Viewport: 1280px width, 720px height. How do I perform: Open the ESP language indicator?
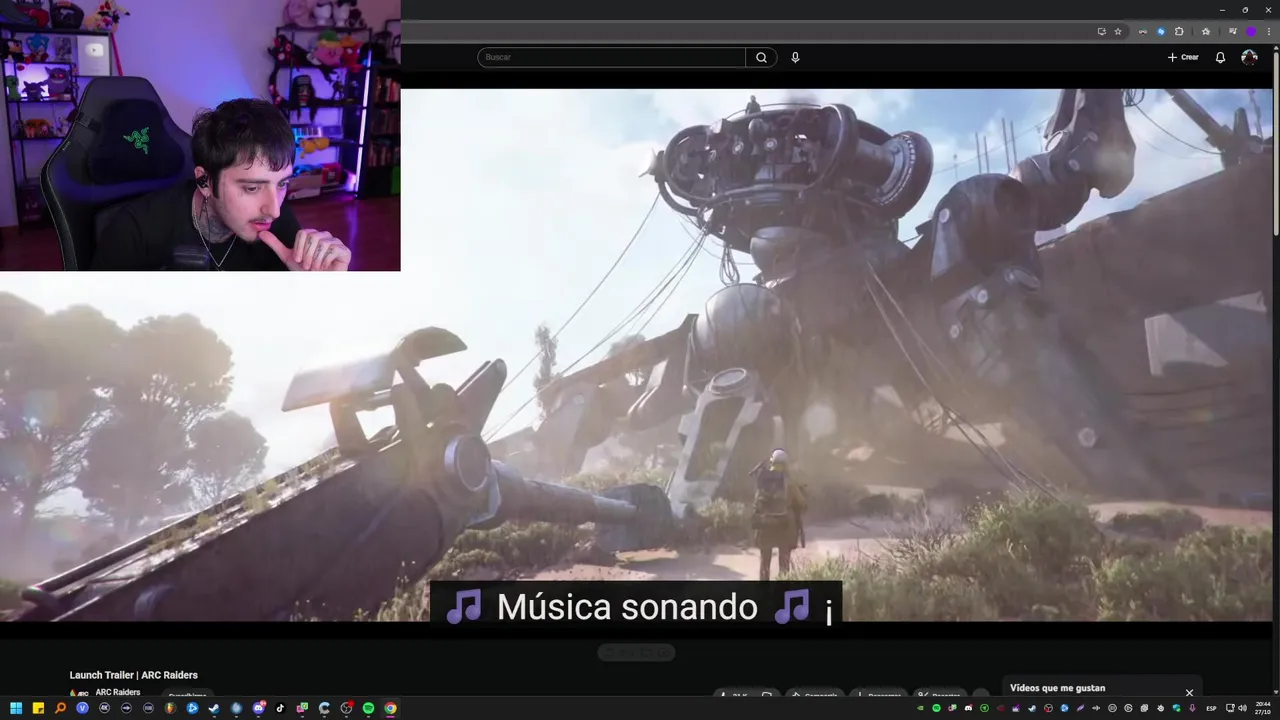pyautogui.click(x=1211, y=708)
